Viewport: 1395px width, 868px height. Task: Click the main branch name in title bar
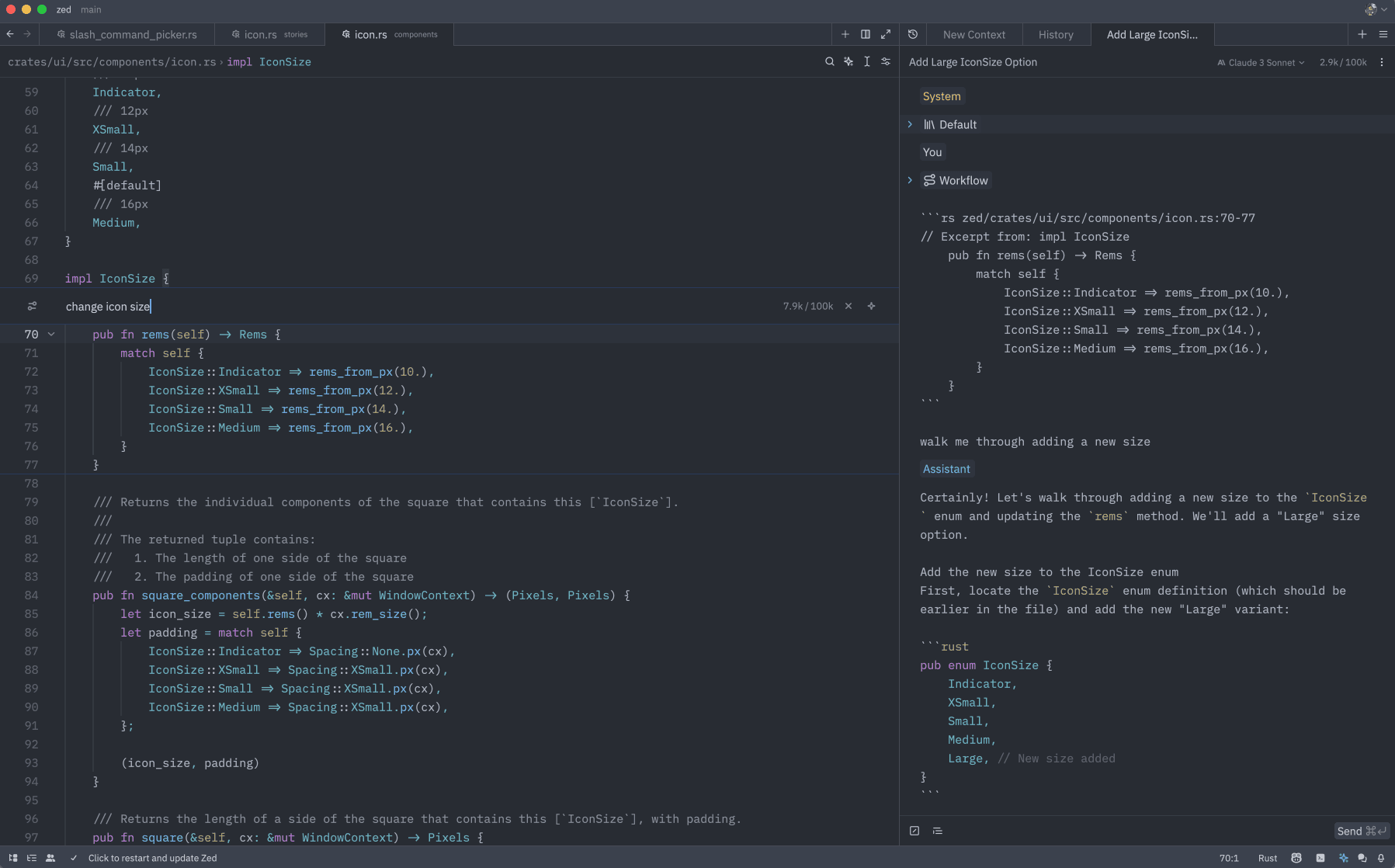coord(91,9)
